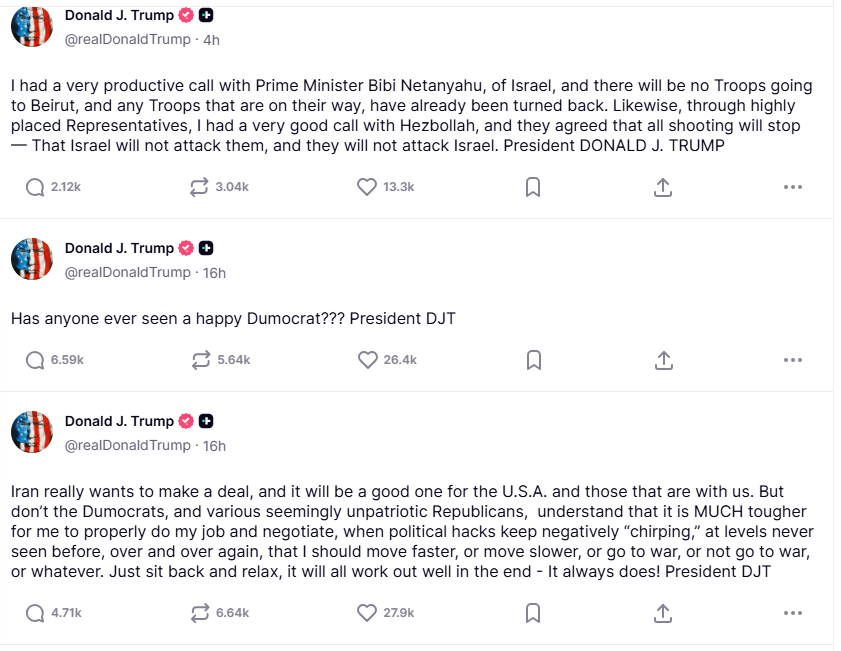Bookmark the happy Dumocrat post
841x651 pixels.
534,360
